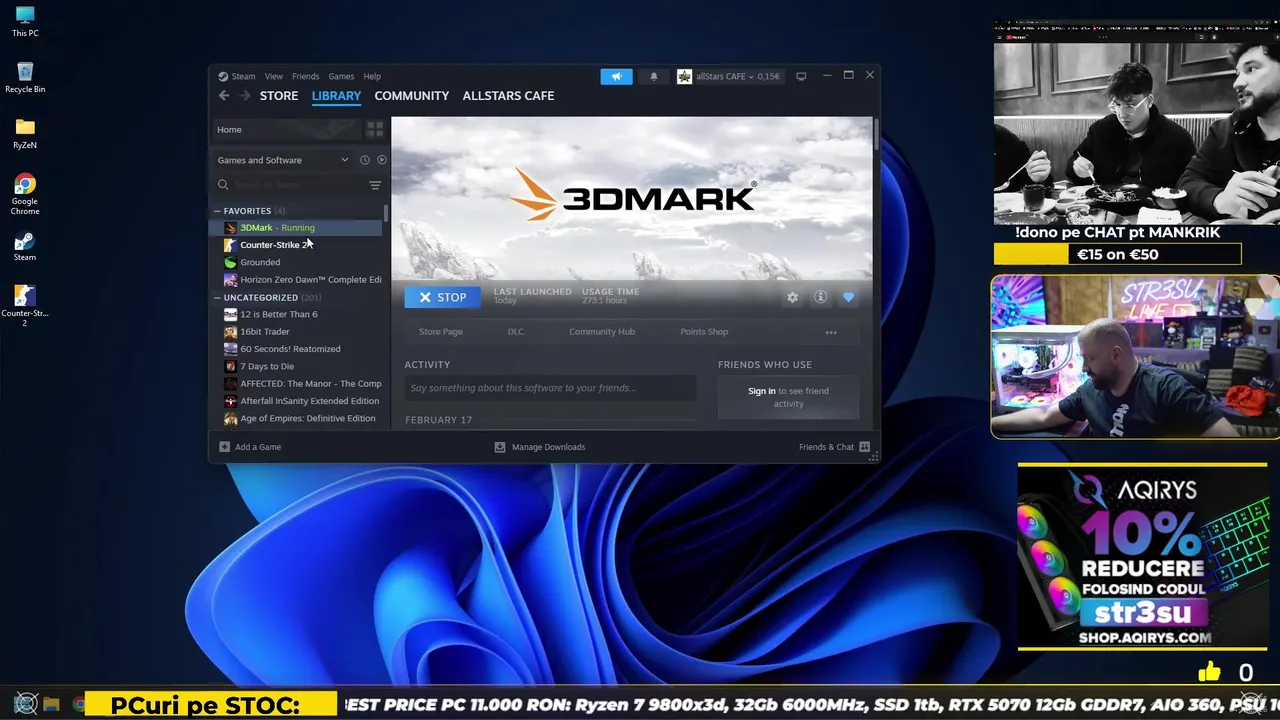This screenshot has height=720, width=1280.
Task: Toggle 3DMark favorite heart
Action: click(848, 297)
